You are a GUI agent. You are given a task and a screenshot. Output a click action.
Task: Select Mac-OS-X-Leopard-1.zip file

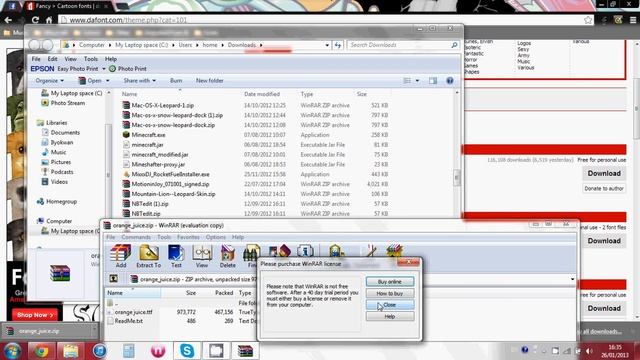162,105
